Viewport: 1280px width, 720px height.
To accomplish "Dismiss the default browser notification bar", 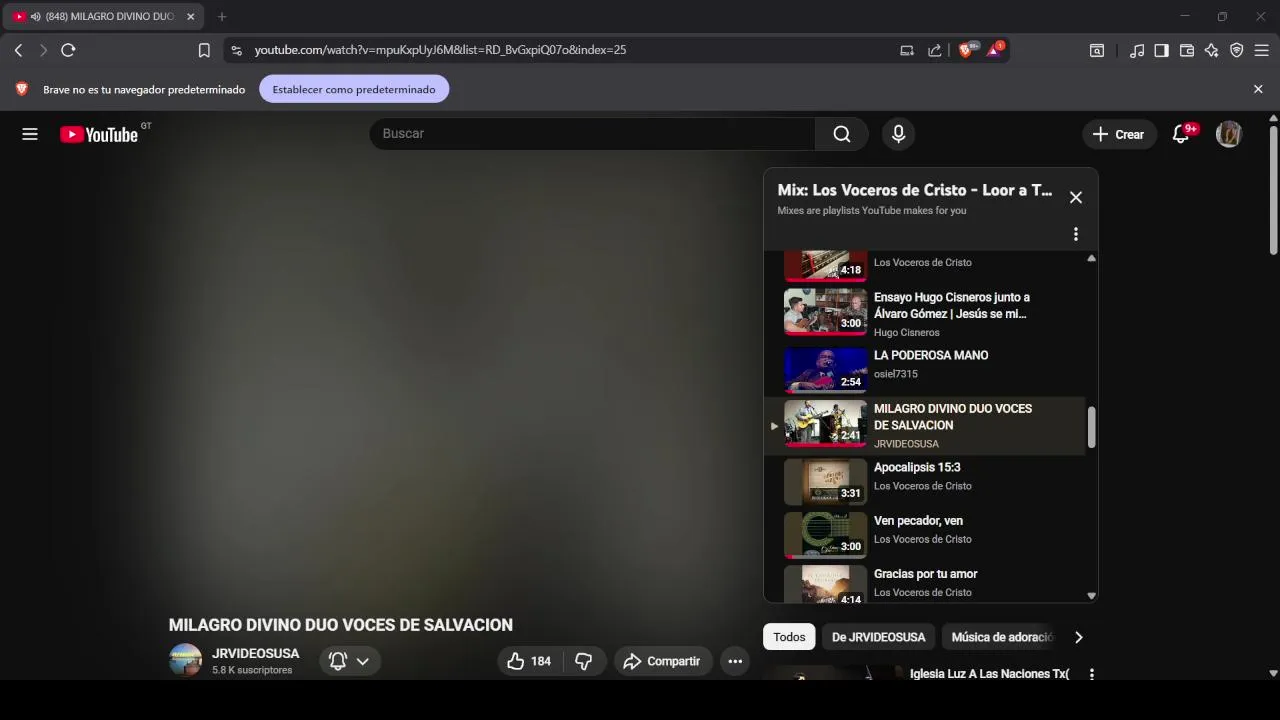I will [1258, 89].
